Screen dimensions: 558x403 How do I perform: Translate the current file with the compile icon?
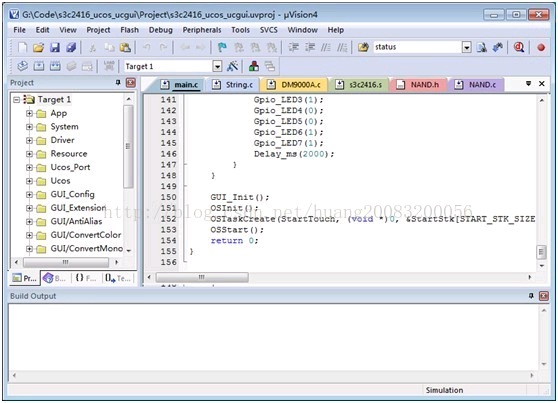tap(22, 66)
